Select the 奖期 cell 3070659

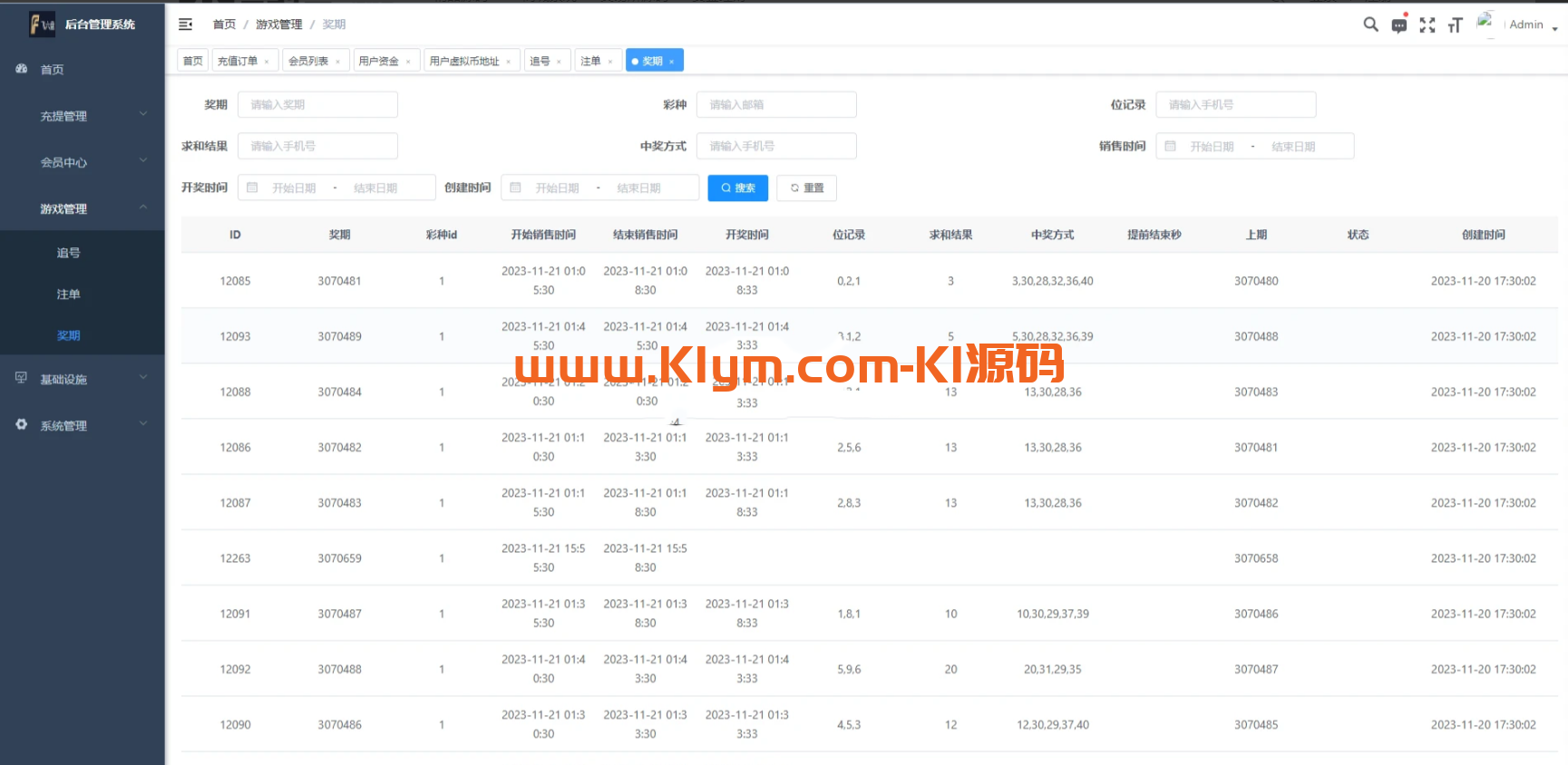(339, 558)
